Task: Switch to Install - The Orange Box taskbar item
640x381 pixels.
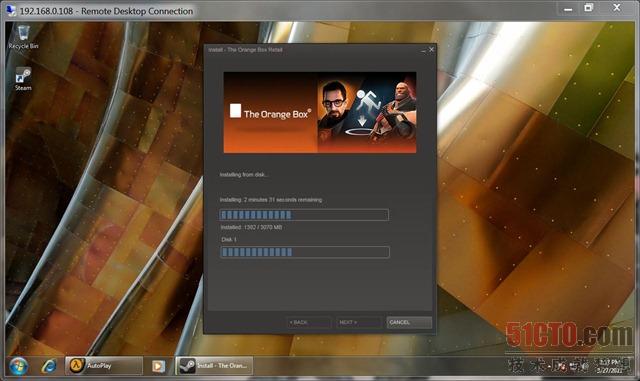Action: 214,365
